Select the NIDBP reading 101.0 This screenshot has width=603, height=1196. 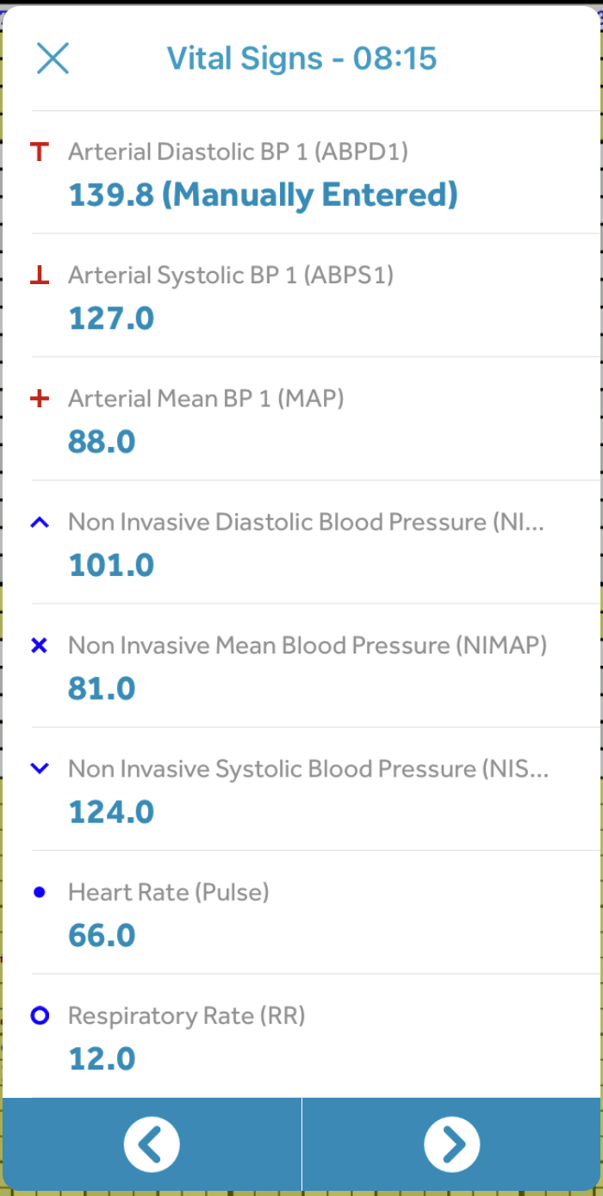(111, 565)
